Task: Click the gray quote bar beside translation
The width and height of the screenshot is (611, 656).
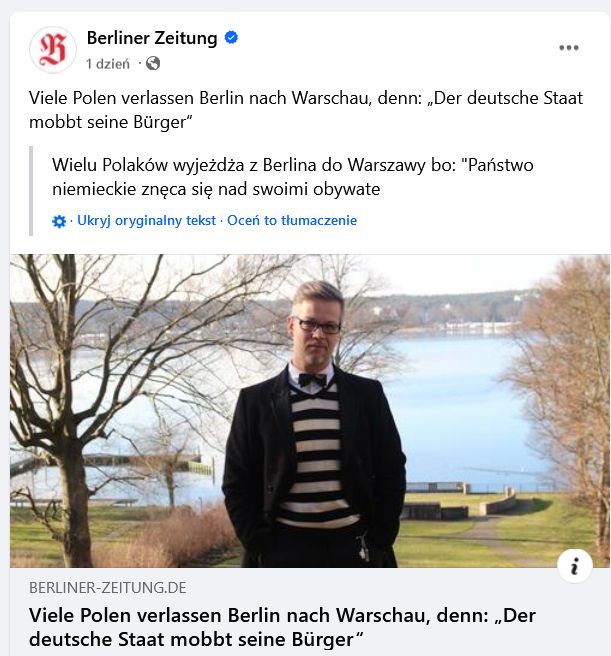Action: (x=31, y=191)
